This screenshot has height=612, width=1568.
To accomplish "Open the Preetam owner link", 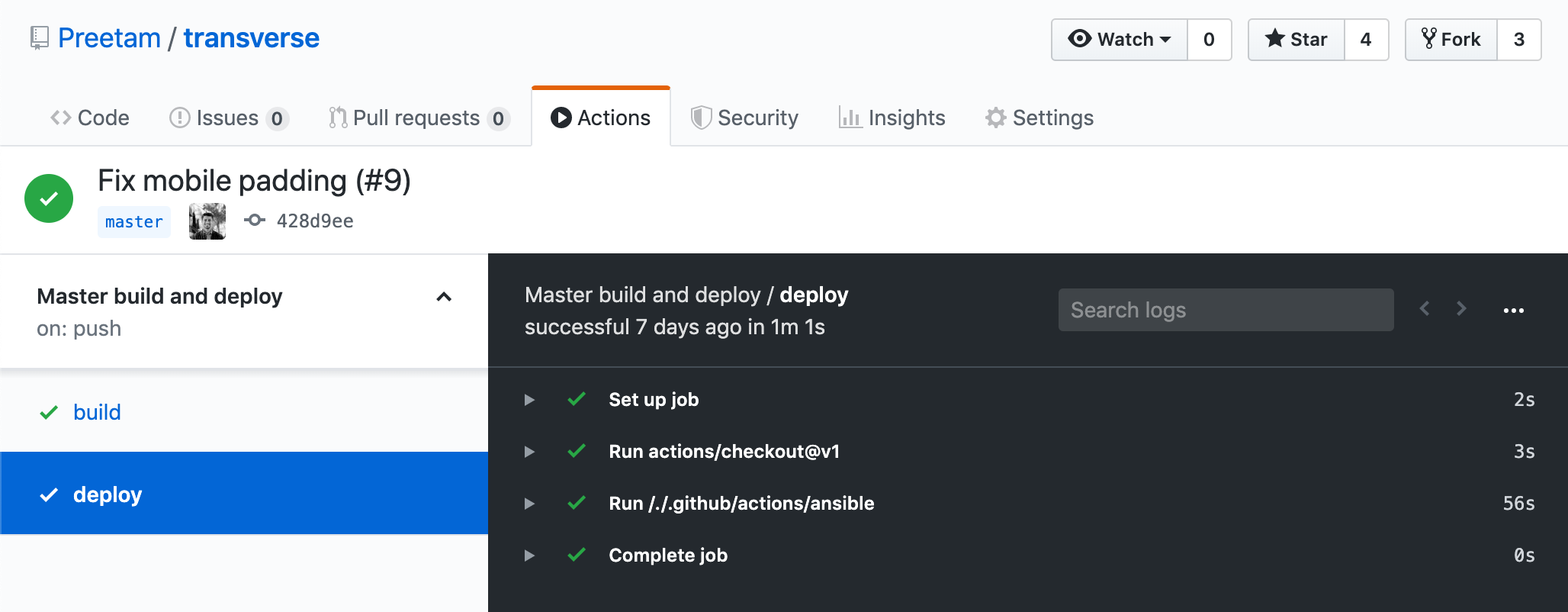I will coord(109,38).
